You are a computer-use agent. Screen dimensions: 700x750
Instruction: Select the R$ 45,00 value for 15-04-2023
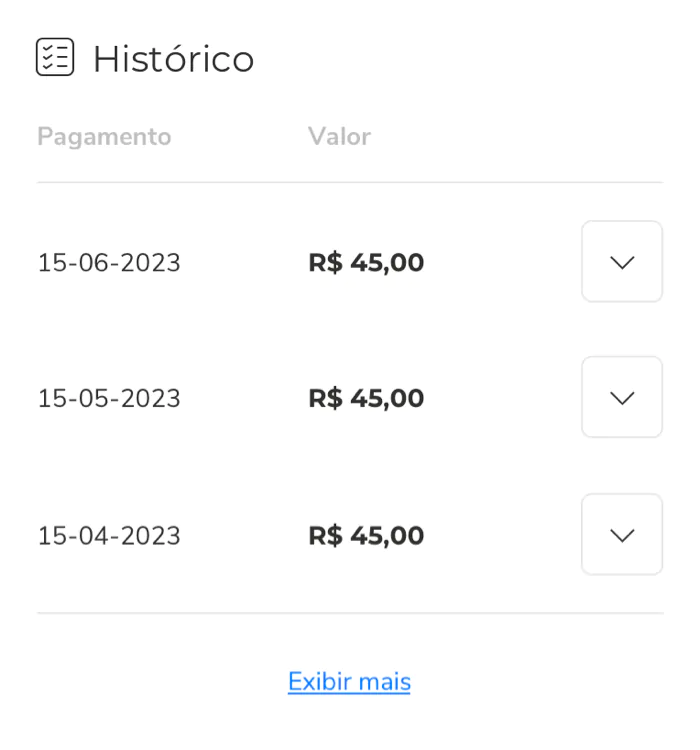(x=366, y=536)
